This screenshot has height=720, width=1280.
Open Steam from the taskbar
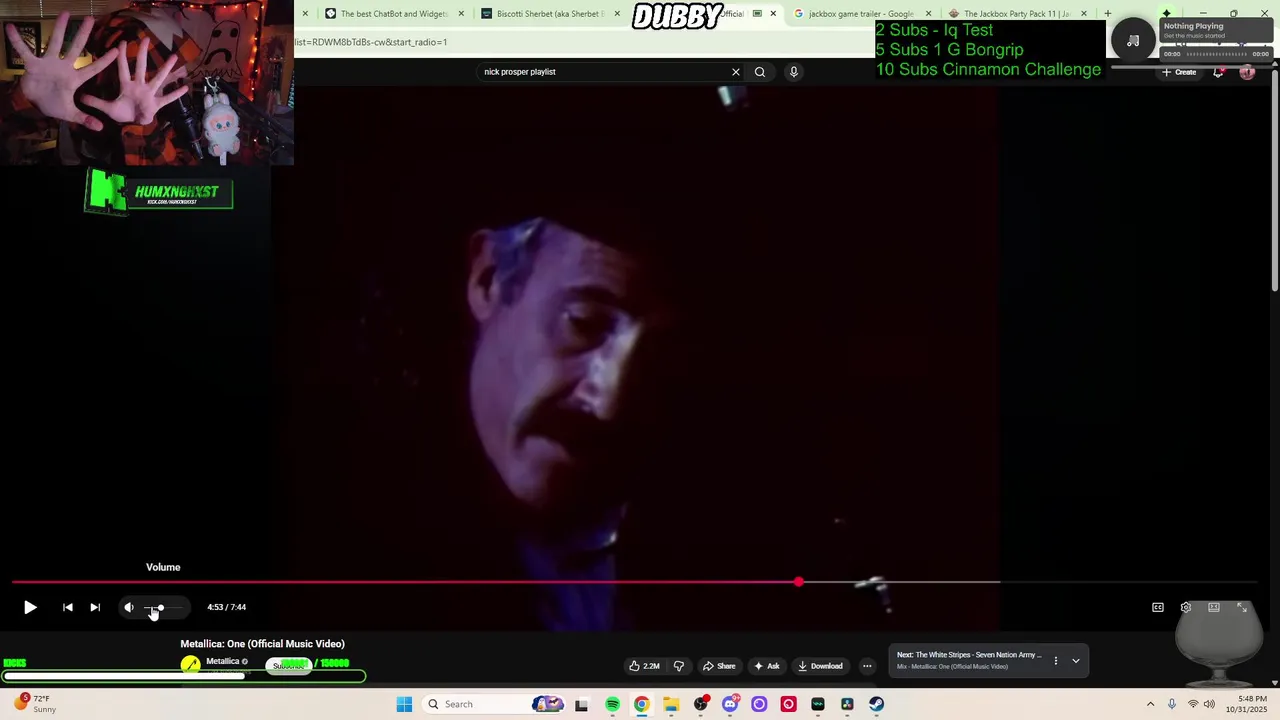[877, 704]
